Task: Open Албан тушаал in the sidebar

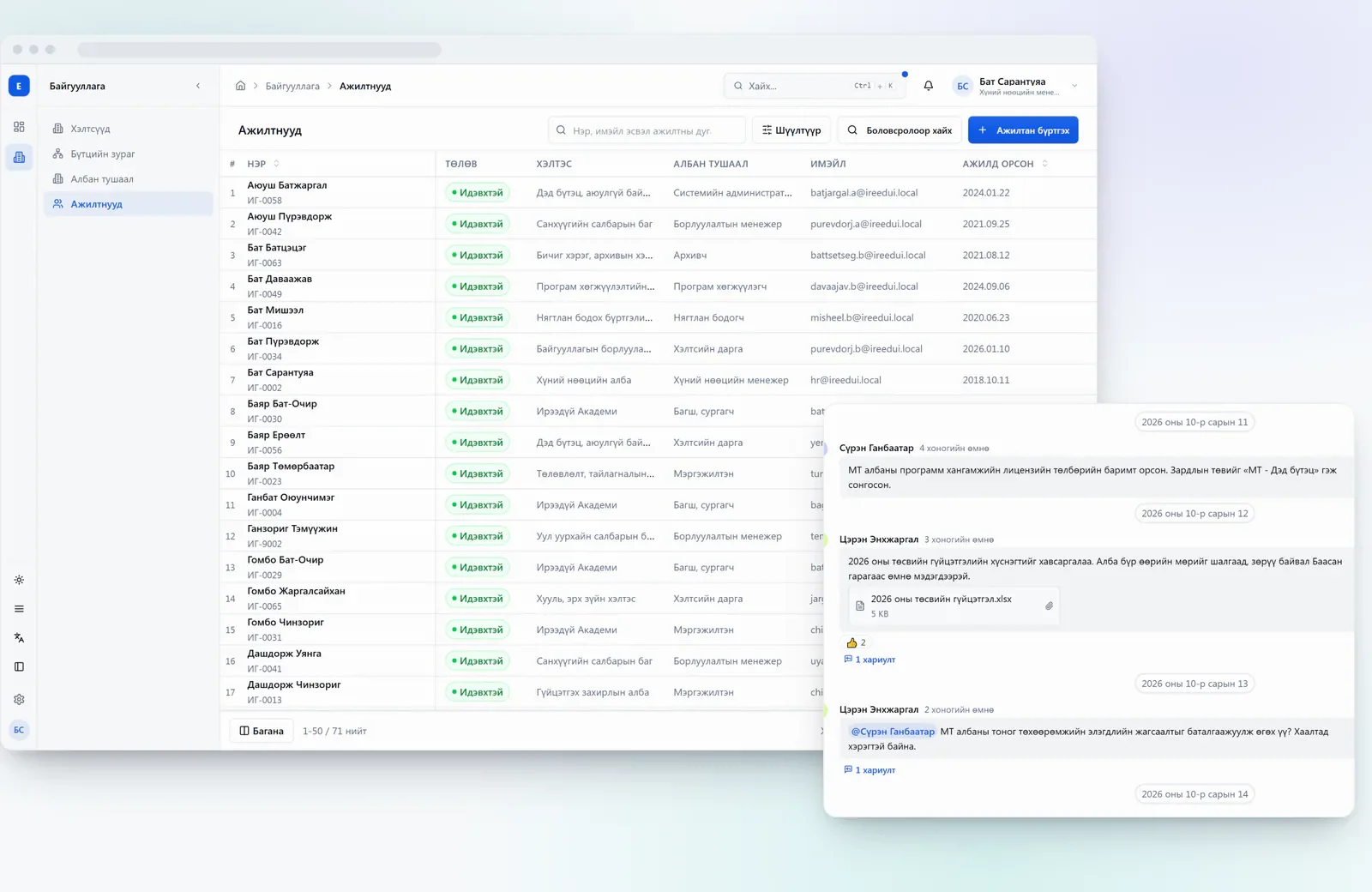Action: click(129, 179)
